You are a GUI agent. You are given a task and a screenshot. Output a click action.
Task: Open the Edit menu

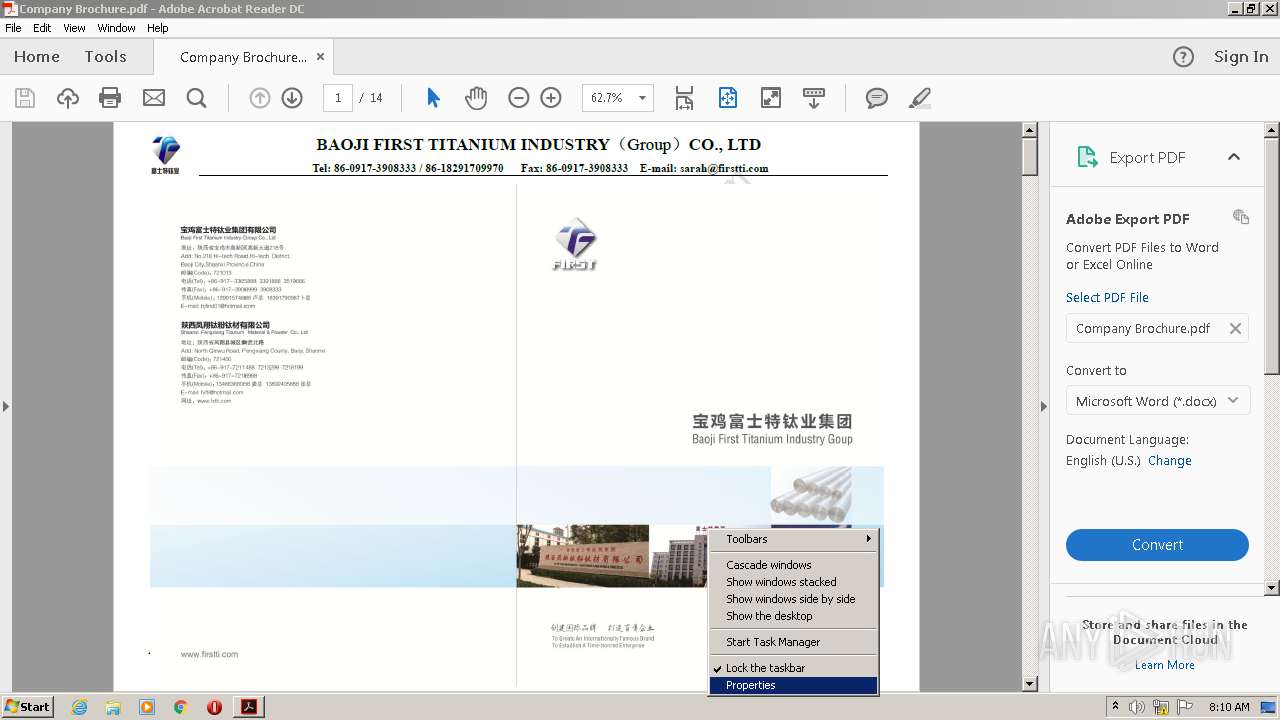click(x=42, y=28)
